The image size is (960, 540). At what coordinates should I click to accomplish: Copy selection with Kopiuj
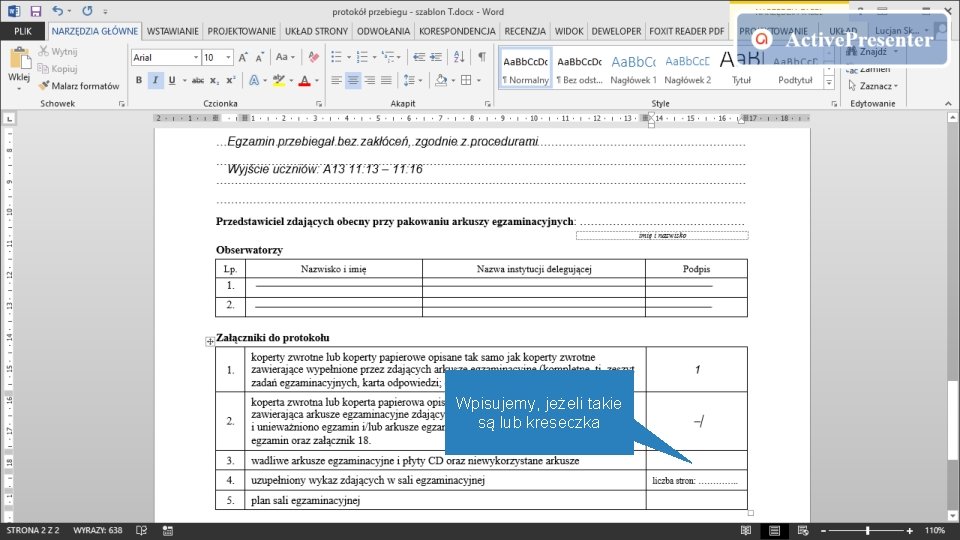point(58,69)
